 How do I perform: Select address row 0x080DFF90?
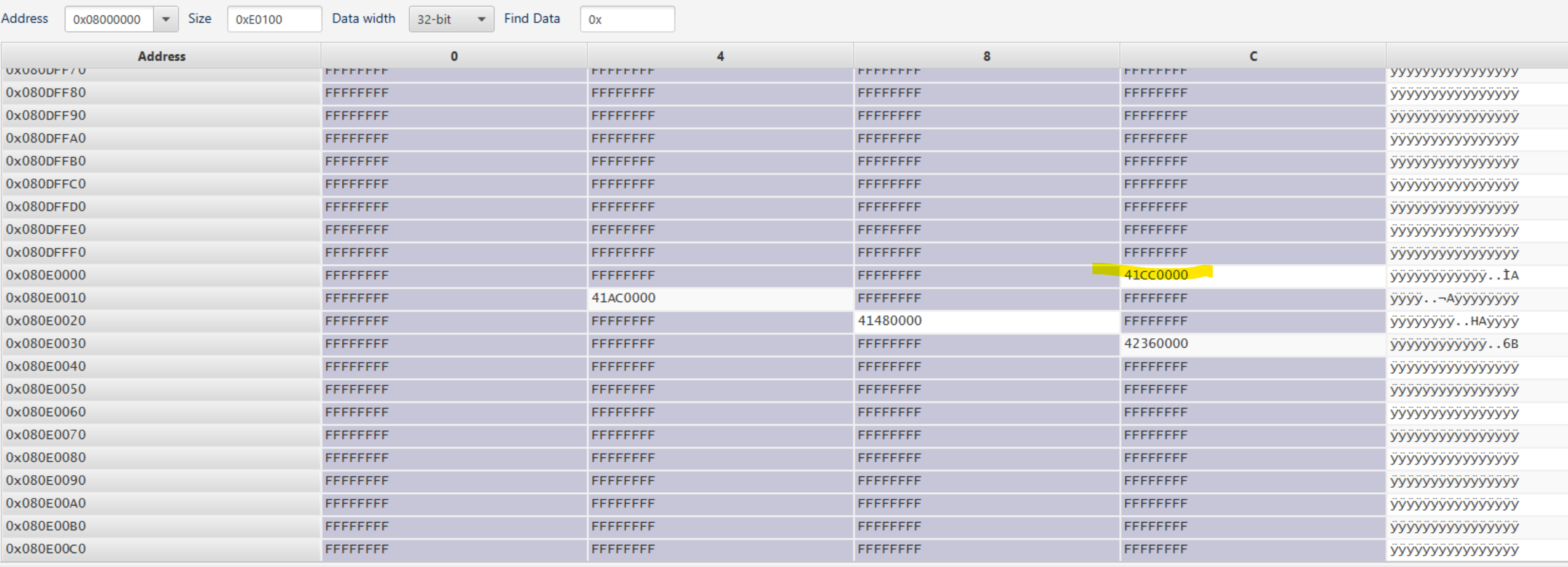pos(161,115)
